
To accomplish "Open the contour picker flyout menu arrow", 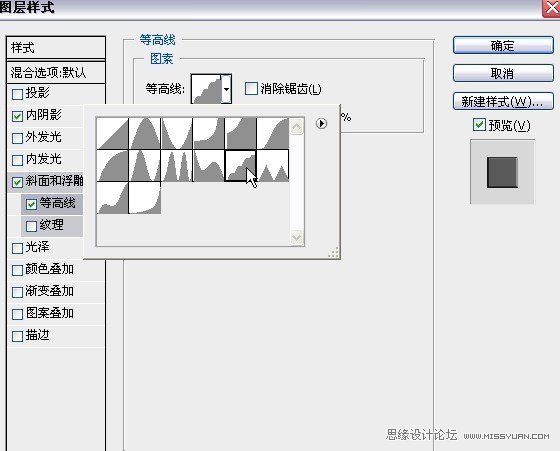I will (x=321, y=124).
